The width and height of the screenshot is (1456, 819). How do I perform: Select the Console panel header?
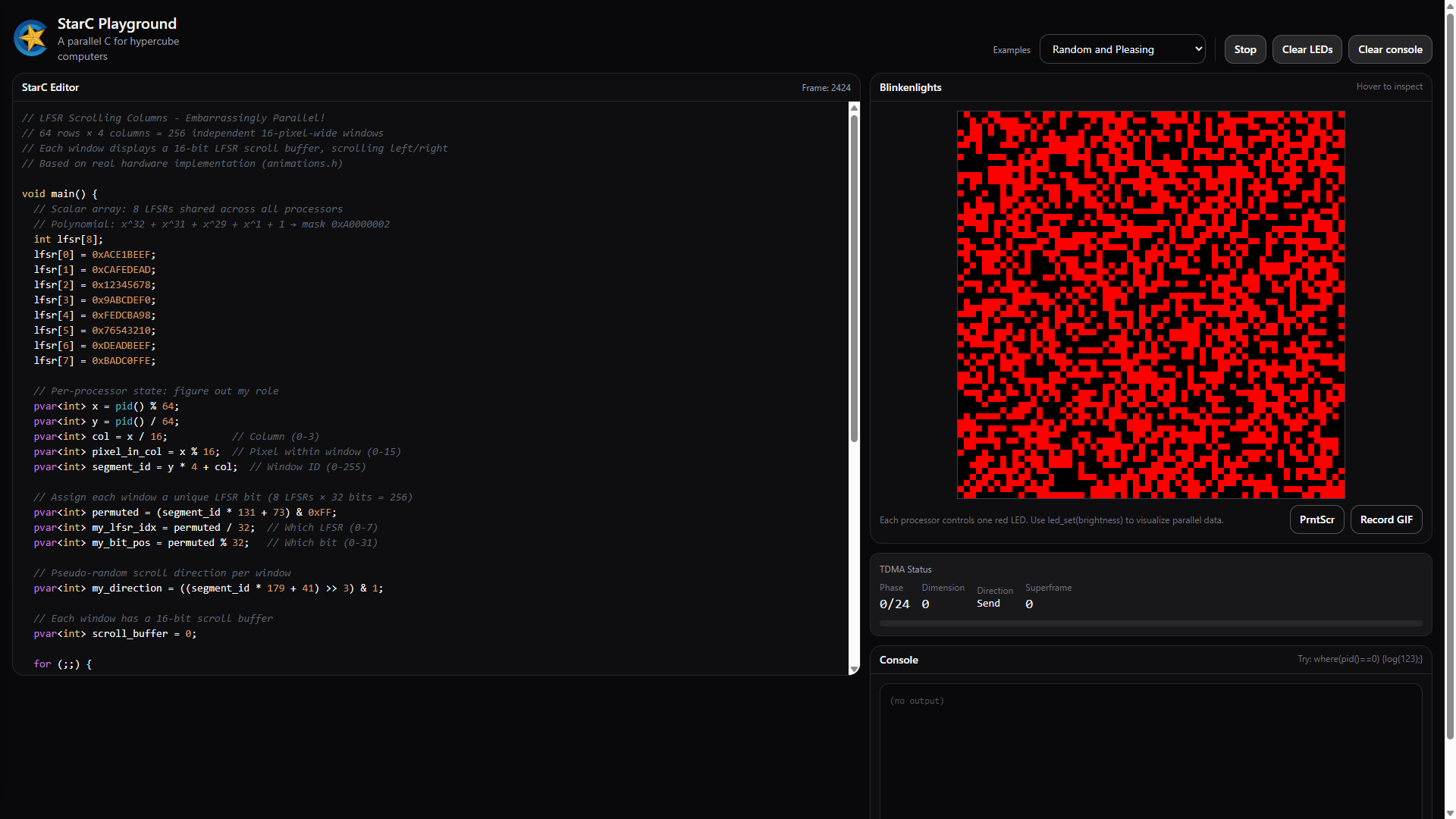(x=899, y=660)
